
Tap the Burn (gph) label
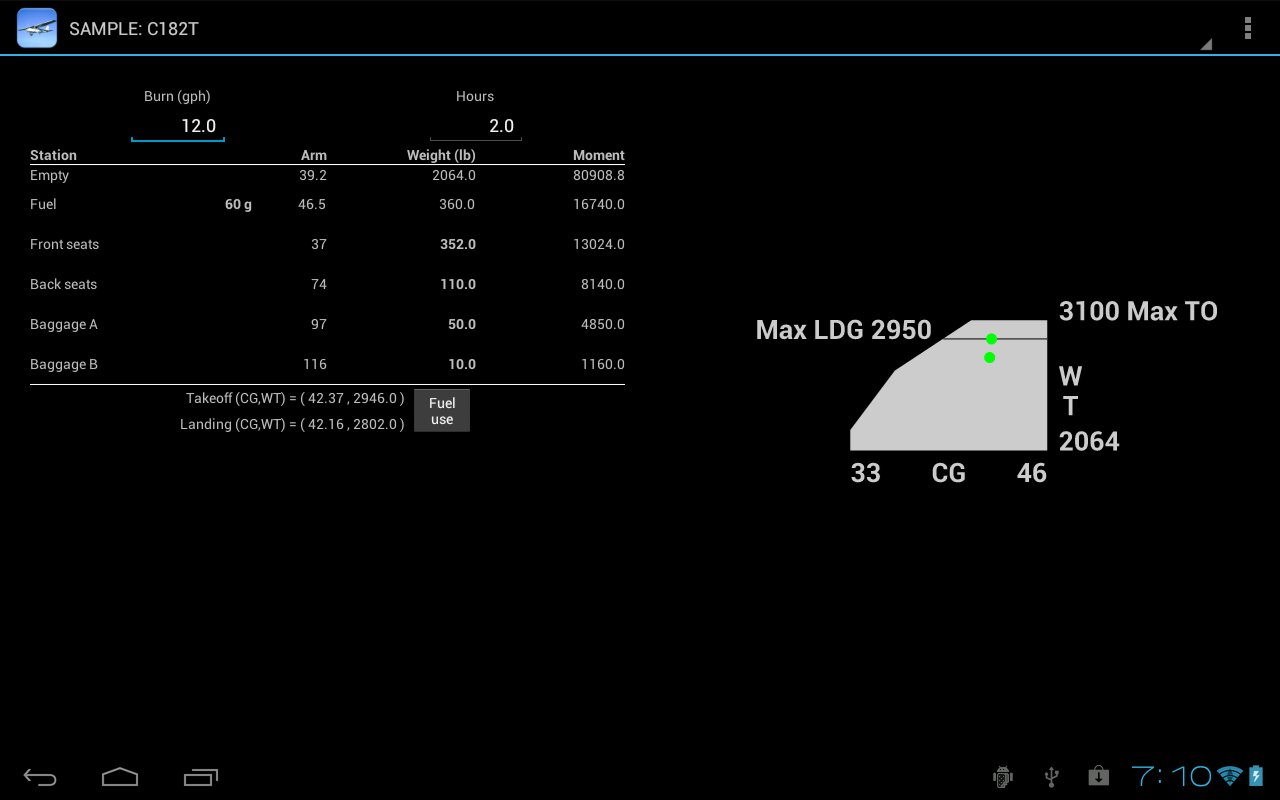(x=177, y=97)
